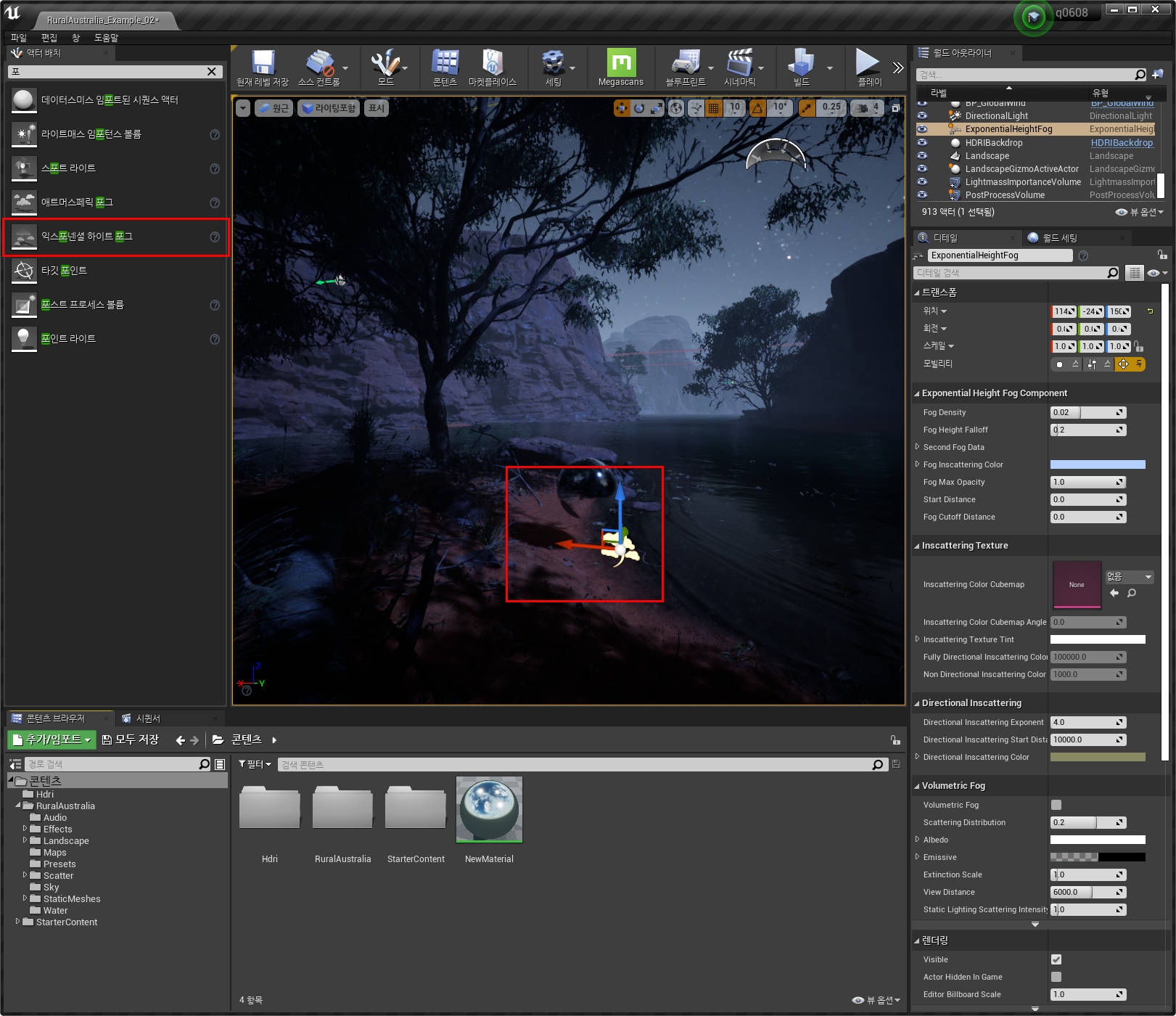Image resolution: width=1176 pixels, height=1016 pixels.
Task: Open the Content browser grid icon
Action: point(445,62)
